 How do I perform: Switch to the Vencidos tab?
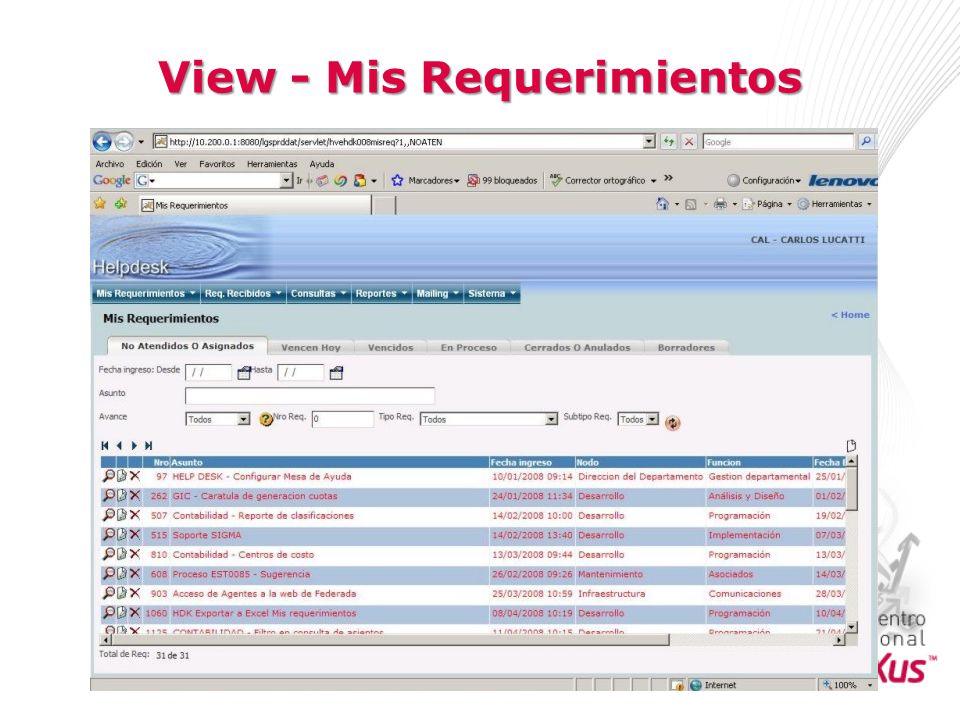[x=391, y=348]
